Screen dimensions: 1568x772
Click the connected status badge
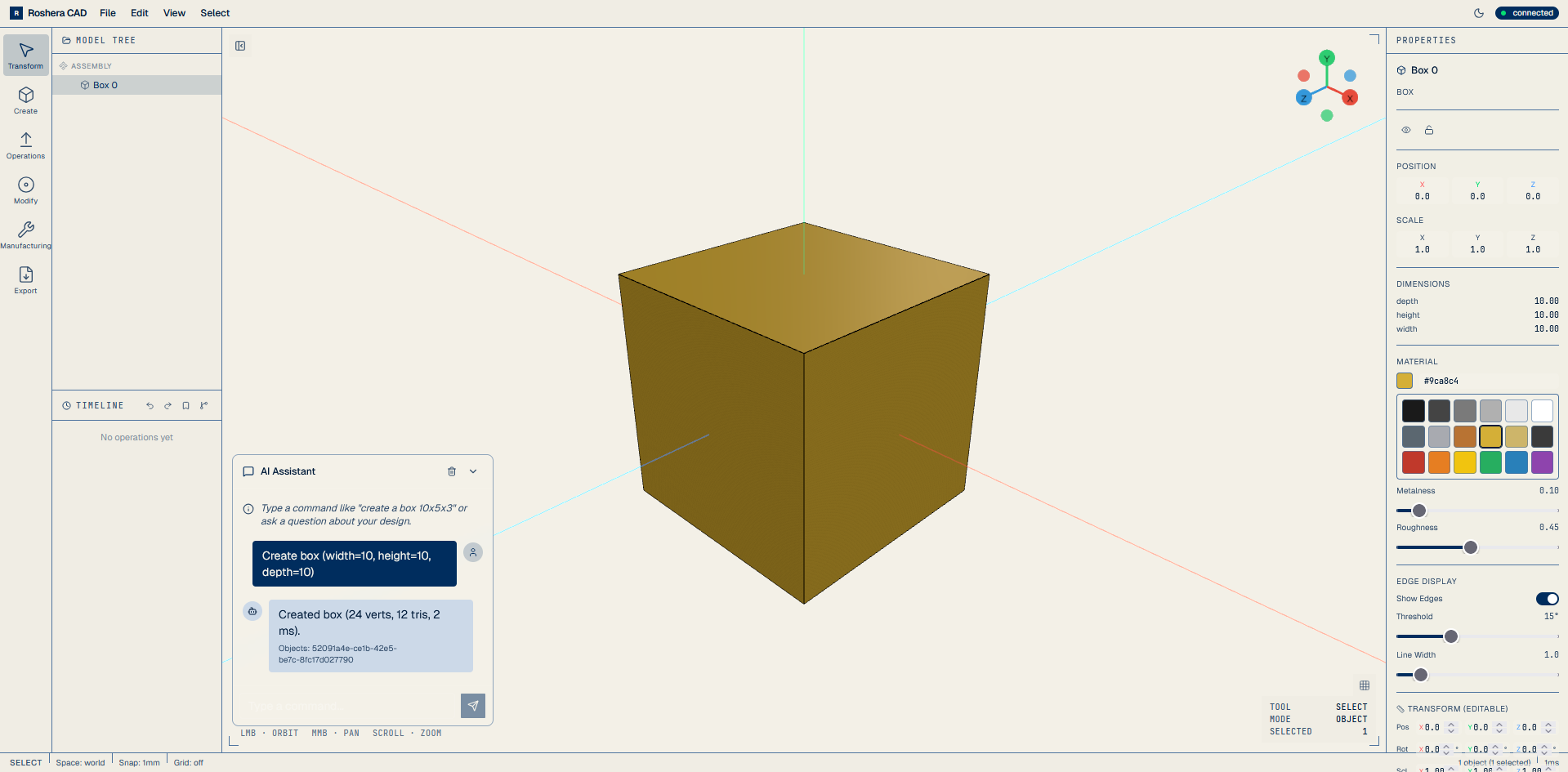(x=1527, y=13)
